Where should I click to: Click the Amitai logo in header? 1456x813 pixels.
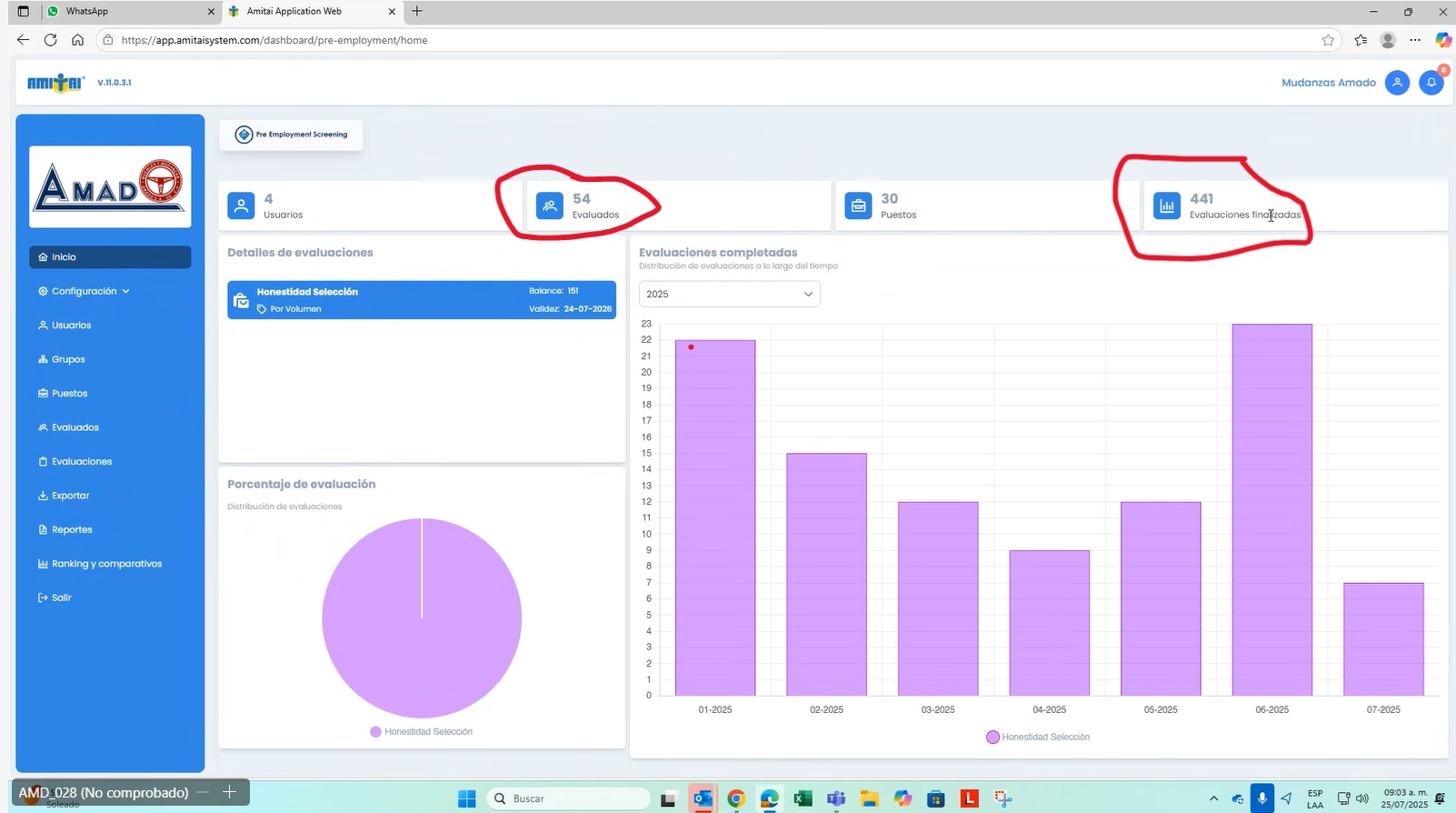coord(55,83)
